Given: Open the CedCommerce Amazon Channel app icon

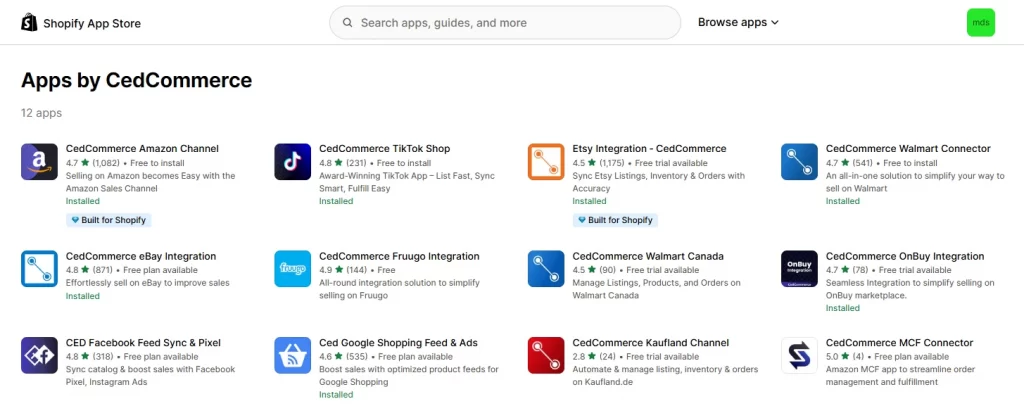Looking at the screenshot, I should point(39,162).
